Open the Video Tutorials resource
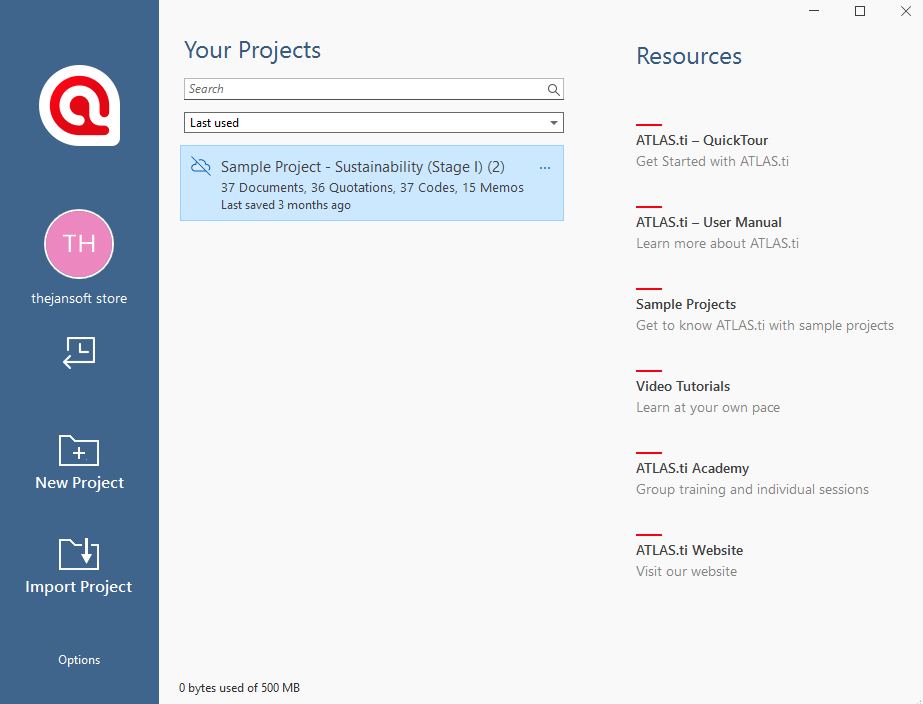 tap(683, 386)
